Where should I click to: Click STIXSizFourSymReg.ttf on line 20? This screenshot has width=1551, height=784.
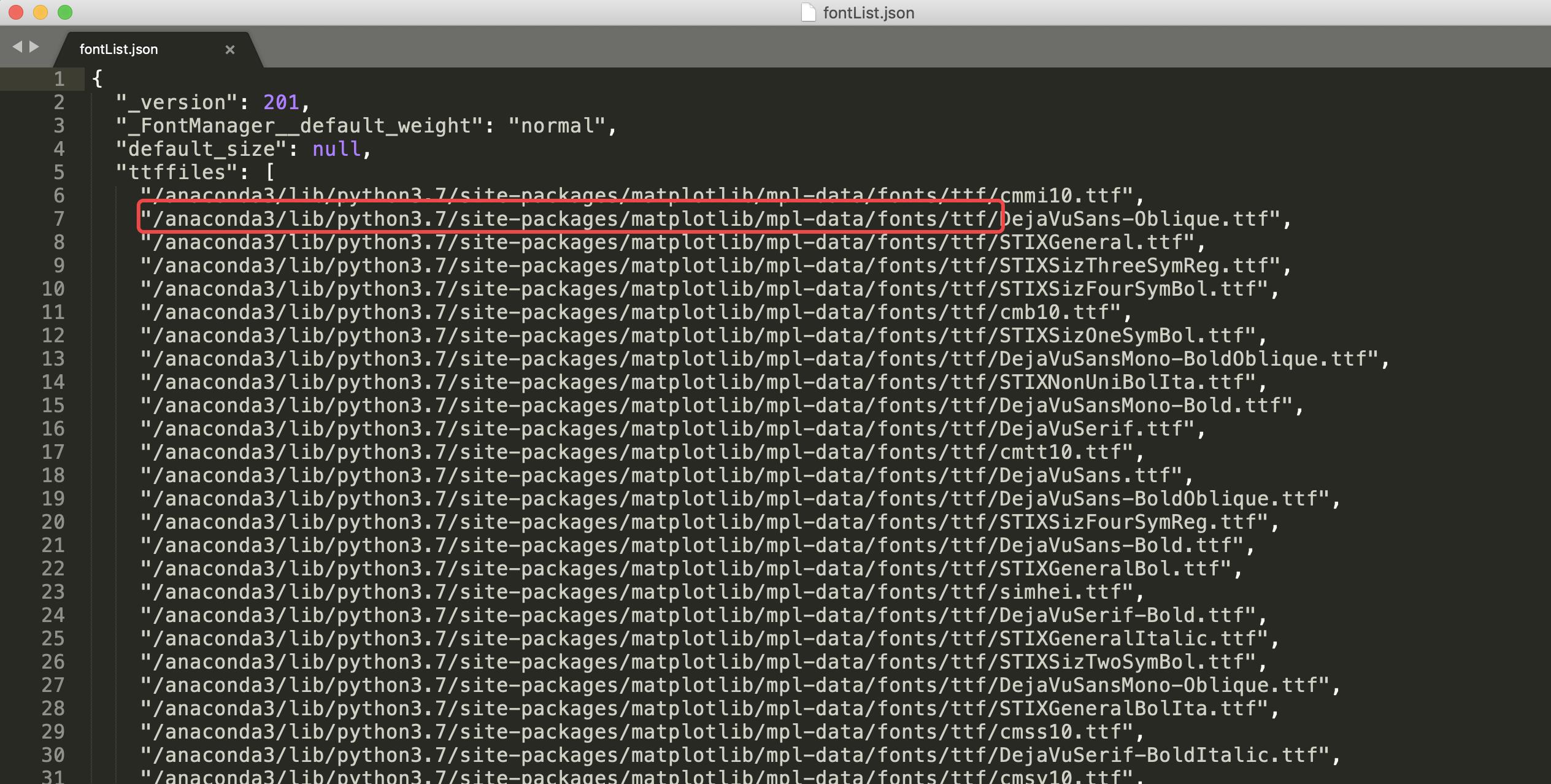(x=1128, y=522)
